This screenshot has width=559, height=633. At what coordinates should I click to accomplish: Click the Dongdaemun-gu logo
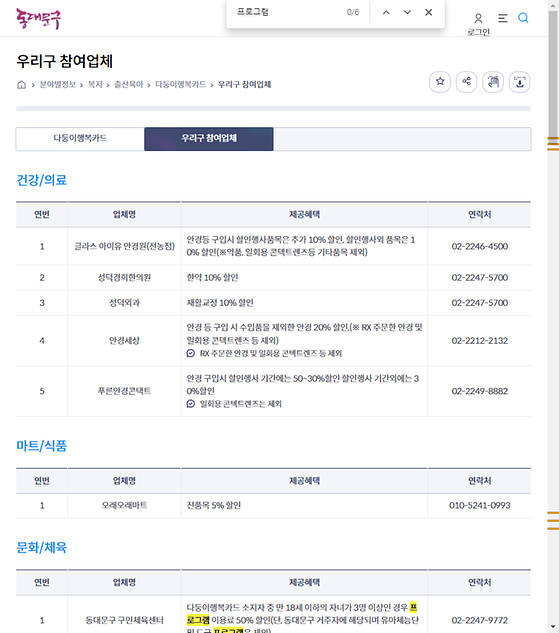click(x=38, y=19)
